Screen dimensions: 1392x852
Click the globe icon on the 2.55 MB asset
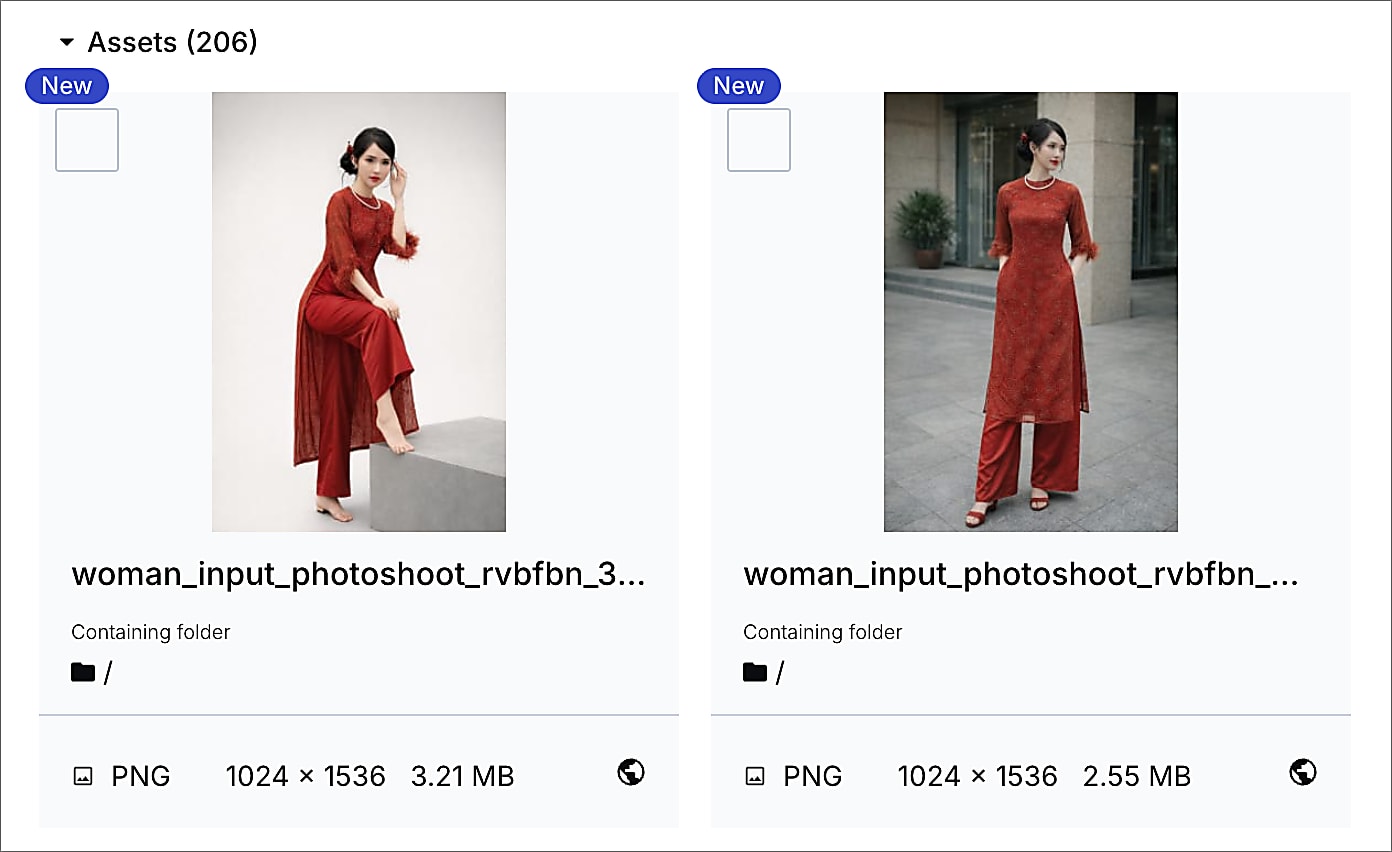click(1302, 772)
